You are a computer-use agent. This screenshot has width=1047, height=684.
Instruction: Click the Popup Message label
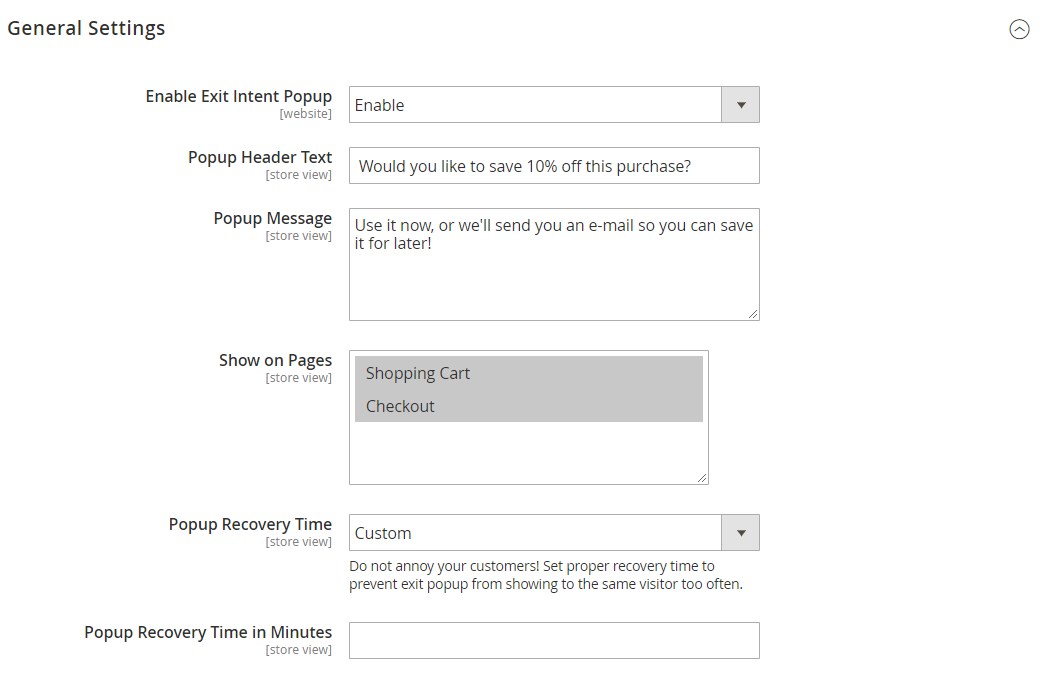[272, 218]
